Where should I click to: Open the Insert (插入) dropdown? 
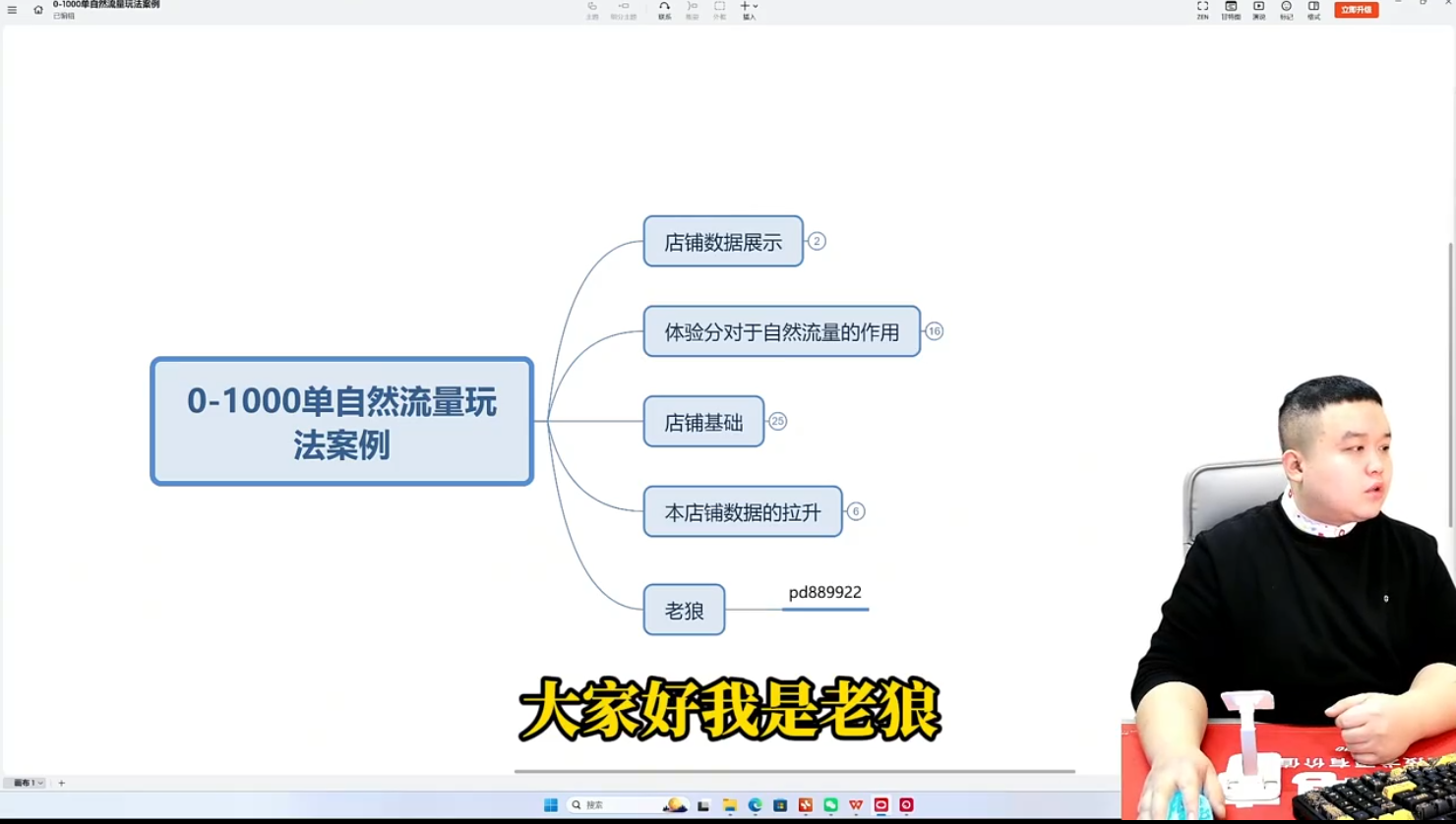[749, 10]
